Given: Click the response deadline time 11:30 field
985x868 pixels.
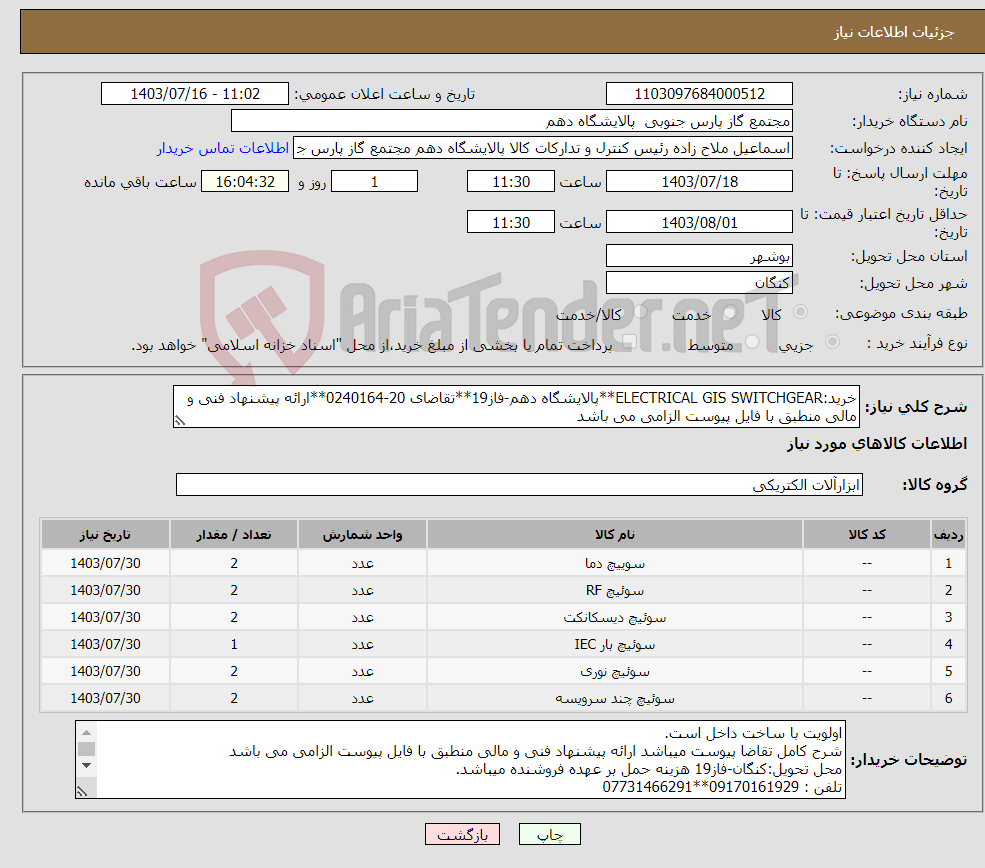Looking at the screenshot, I should 511,182.
